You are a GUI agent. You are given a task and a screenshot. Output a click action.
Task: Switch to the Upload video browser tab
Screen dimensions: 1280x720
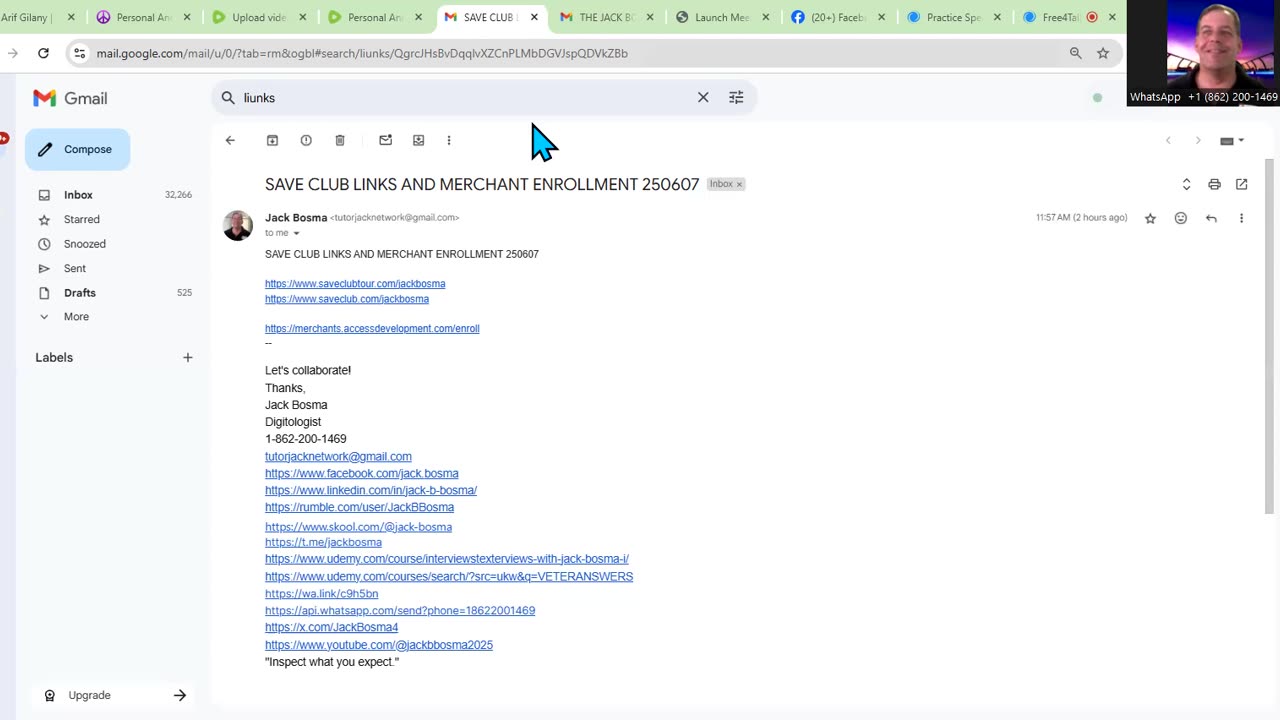[x=258, y=17]
